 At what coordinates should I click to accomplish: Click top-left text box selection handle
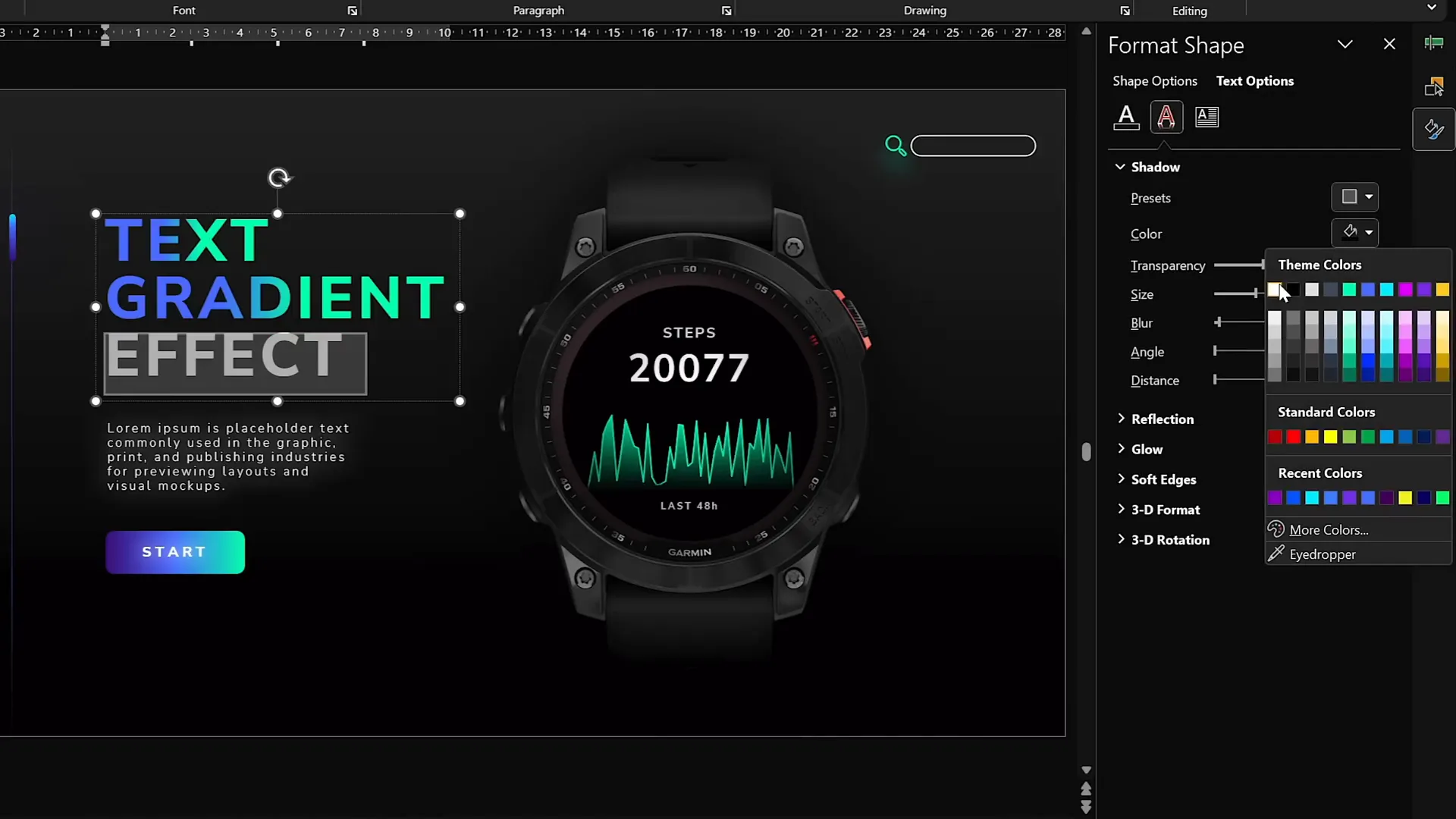(x=96, y=214)
